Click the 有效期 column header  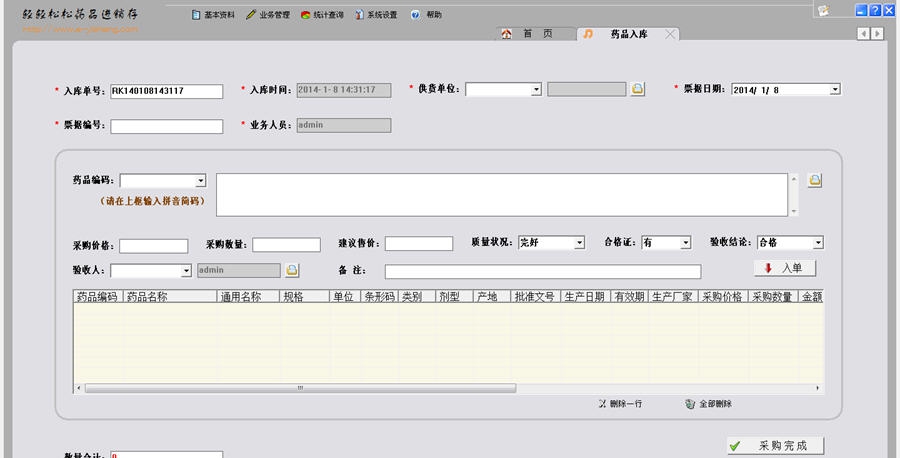click(629, 297)
